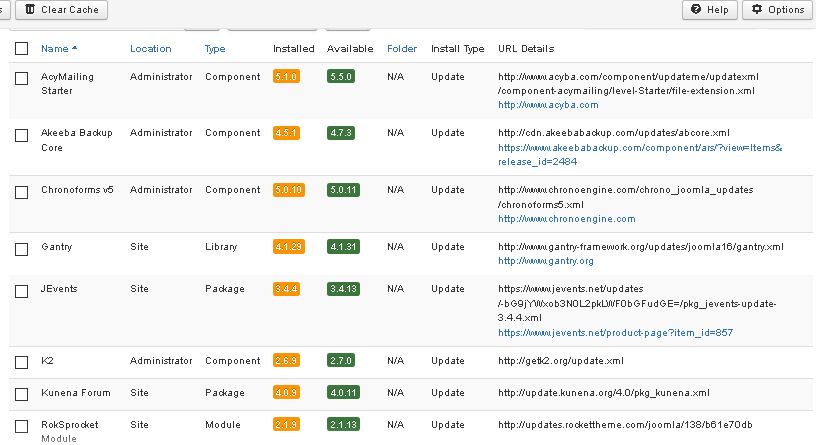Click the Module type cell for RokSprocket
The width and height of the screenshot is (816, 445).
click(223, 424)
